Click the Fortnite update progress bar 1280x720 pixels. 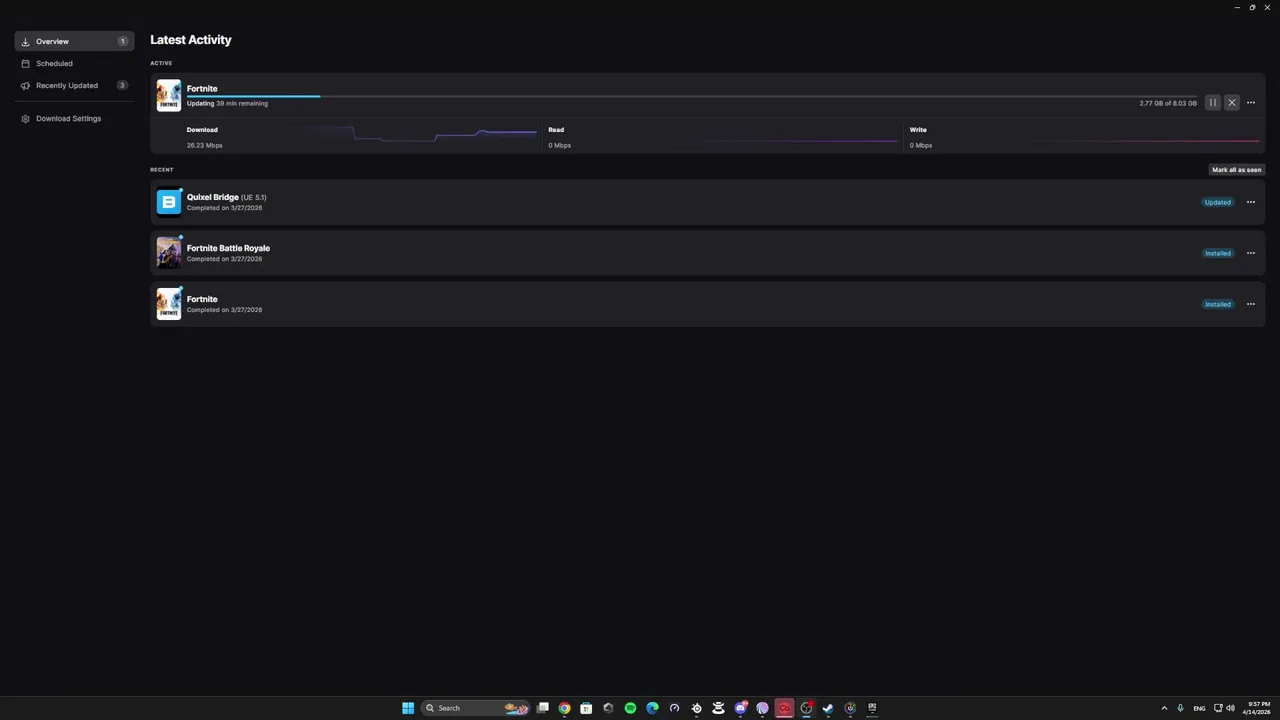pyautogui.click(x=691, y=96)
